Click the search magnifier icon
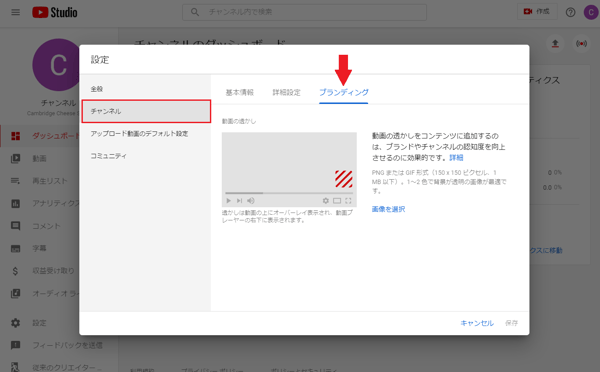Viewport: 600px width, 372px height. pyautogui.click(x=195, y=12)
